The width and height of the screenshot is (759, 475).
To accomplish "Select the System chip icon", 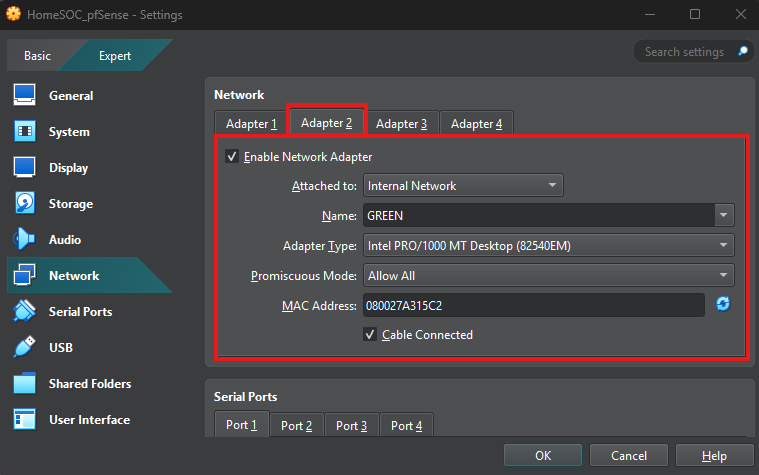I will click(x=25, y=132).
